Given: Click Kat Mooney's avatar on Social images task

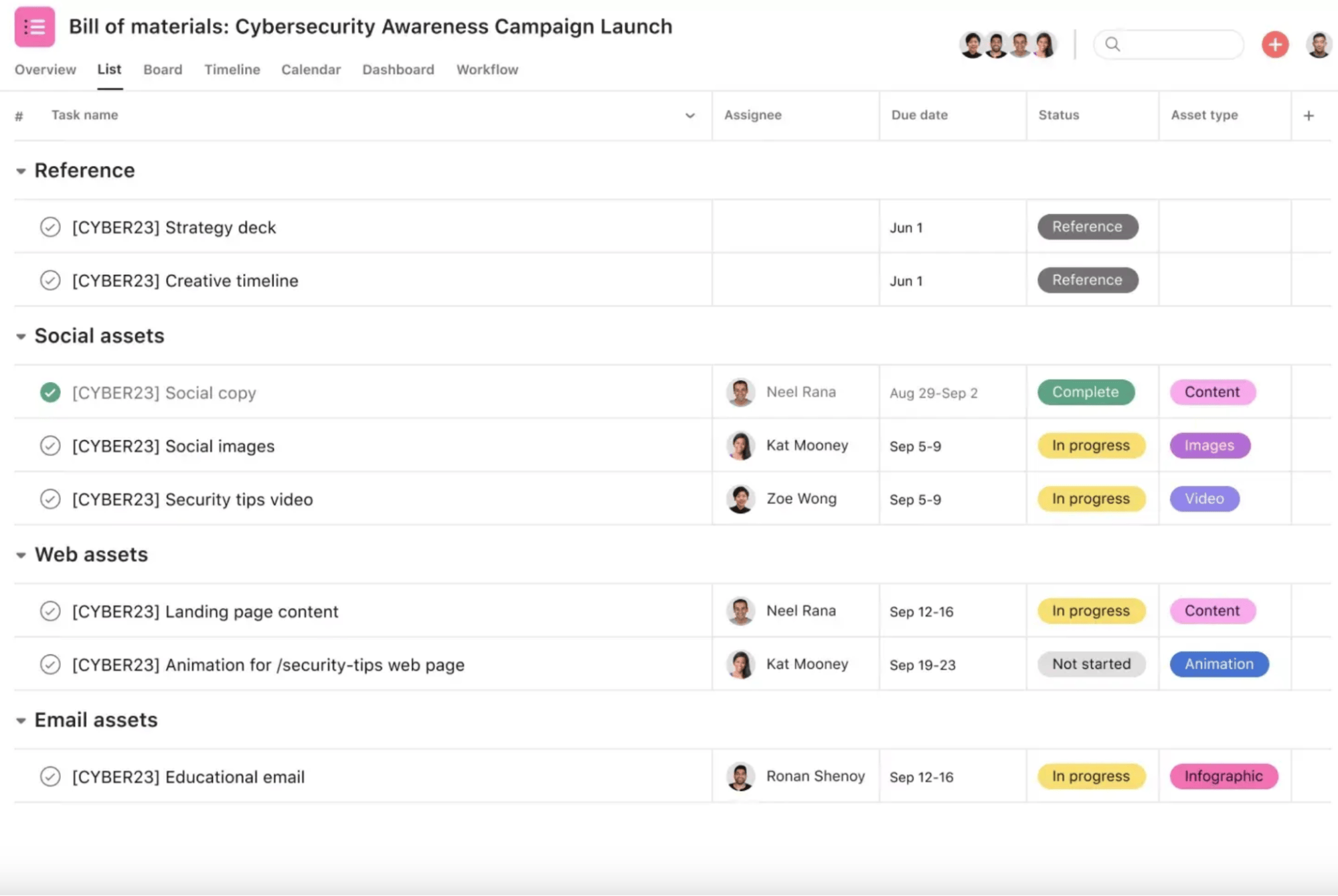Looking at the screenshot, I should 740,445.
